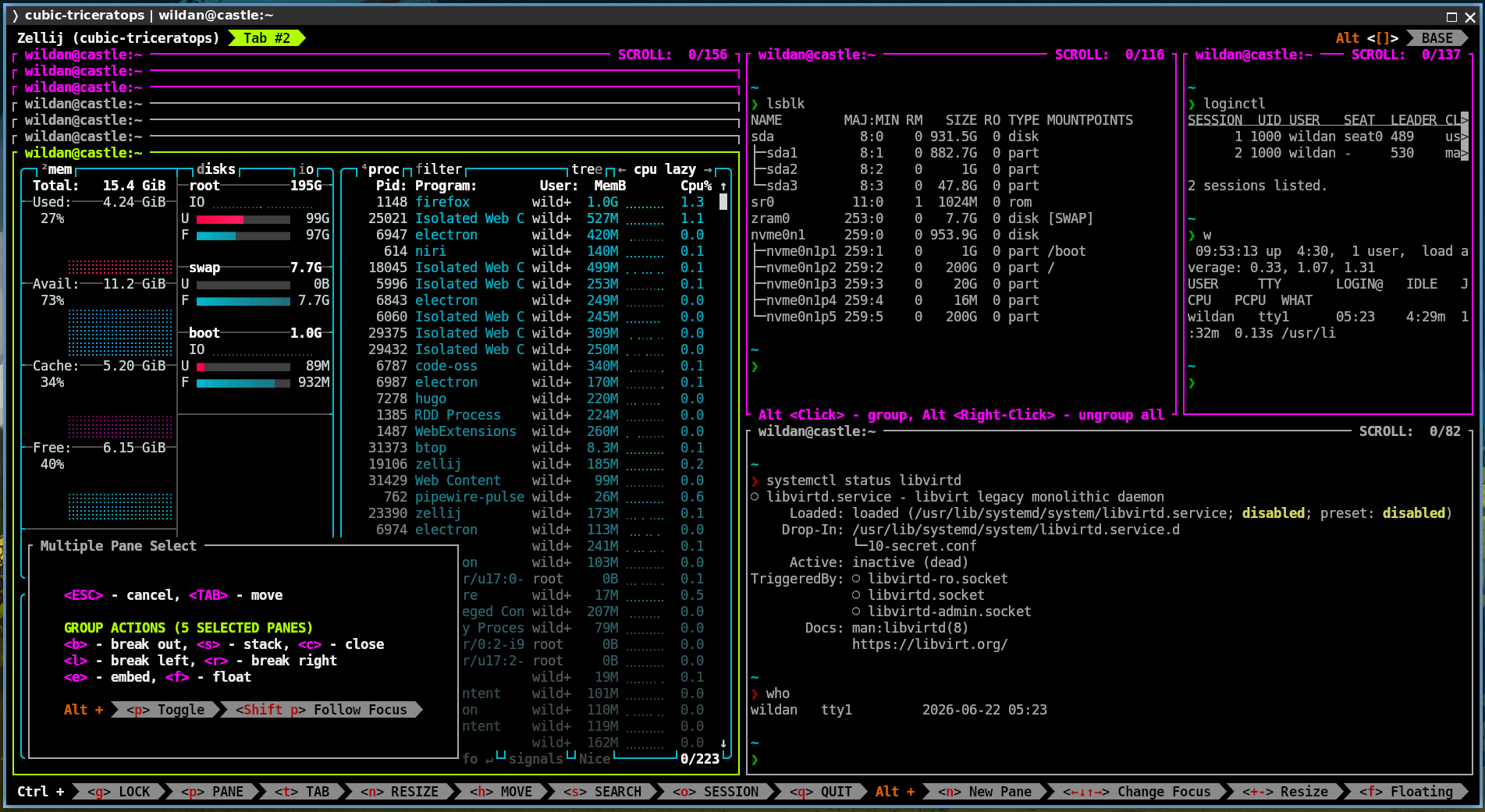Click libvirtd-admin.socket entry

click(950, 612)
